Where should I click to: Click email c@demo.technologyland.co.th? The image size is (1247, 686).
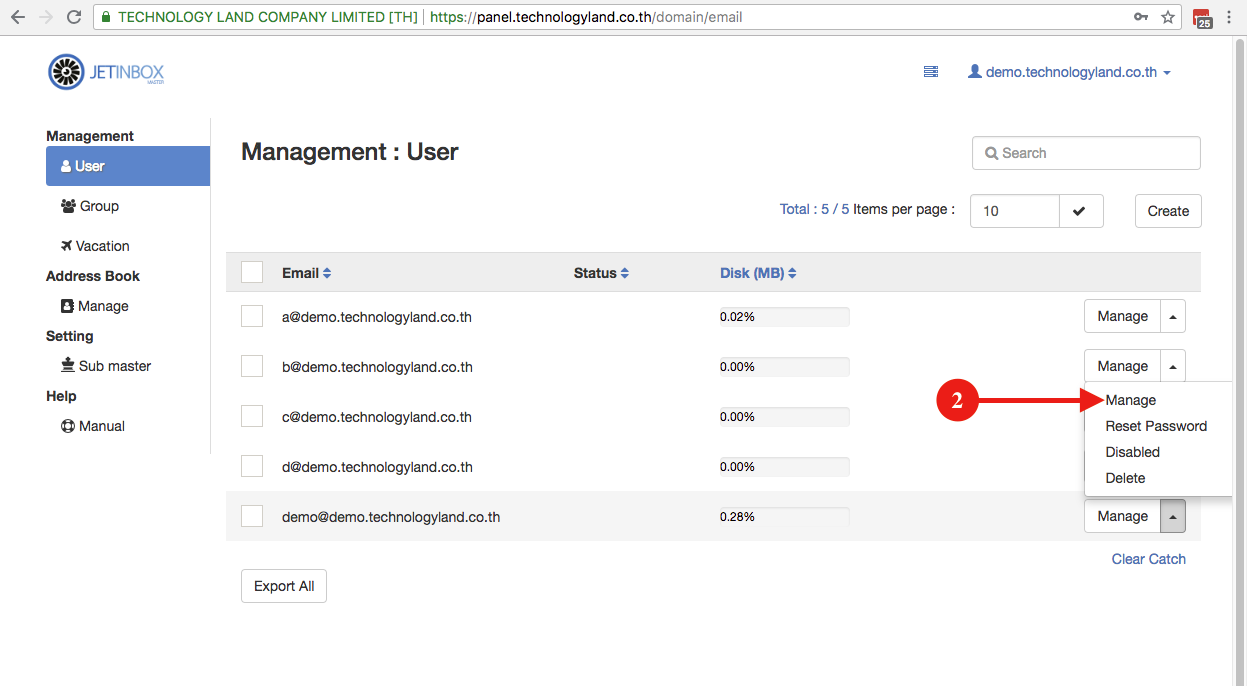(x=377, y=417)
